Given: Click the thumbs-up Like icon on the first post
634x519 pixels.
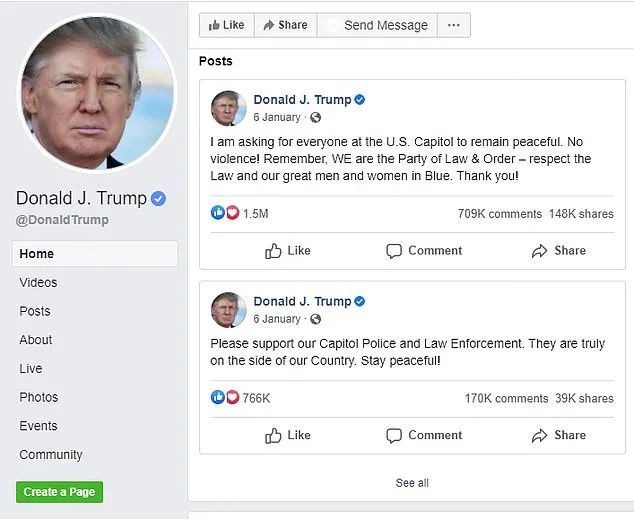Looking at the screenshot, I should (274, 251).
